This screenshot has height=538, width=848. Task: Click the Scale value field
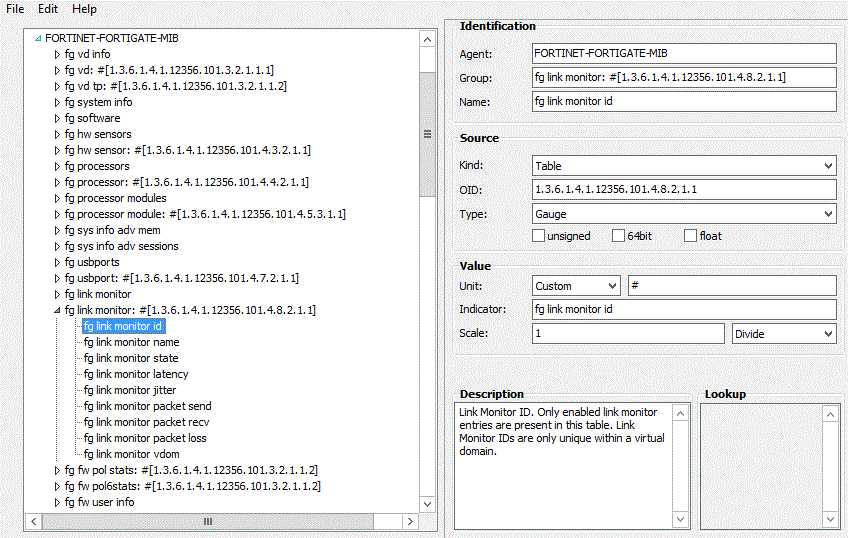click(628, 334)
